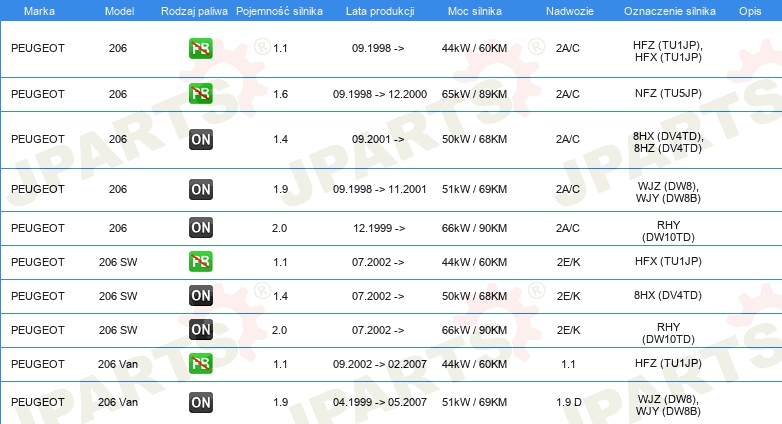Click the Nadwozie column header
This screenshot has width=782, height=424.
[x=570, y=11]
